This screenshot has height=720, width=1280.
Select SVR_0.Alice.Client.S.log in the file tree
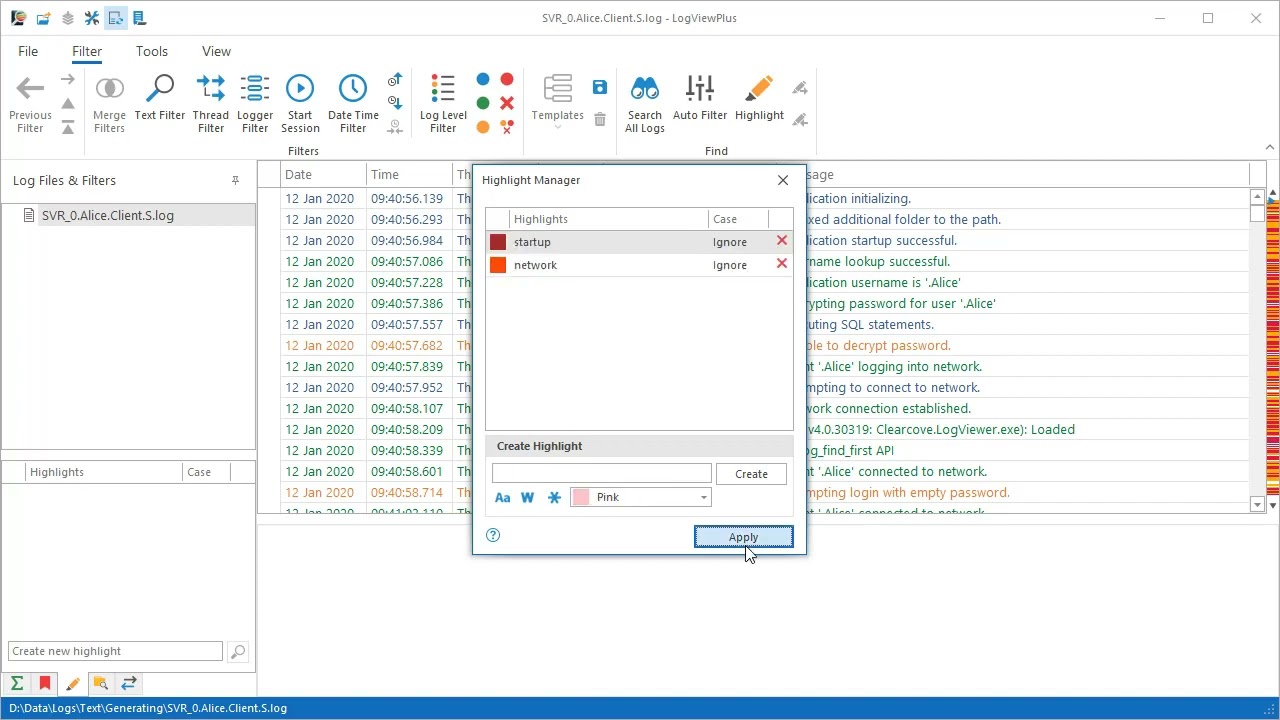click(107, 215)
